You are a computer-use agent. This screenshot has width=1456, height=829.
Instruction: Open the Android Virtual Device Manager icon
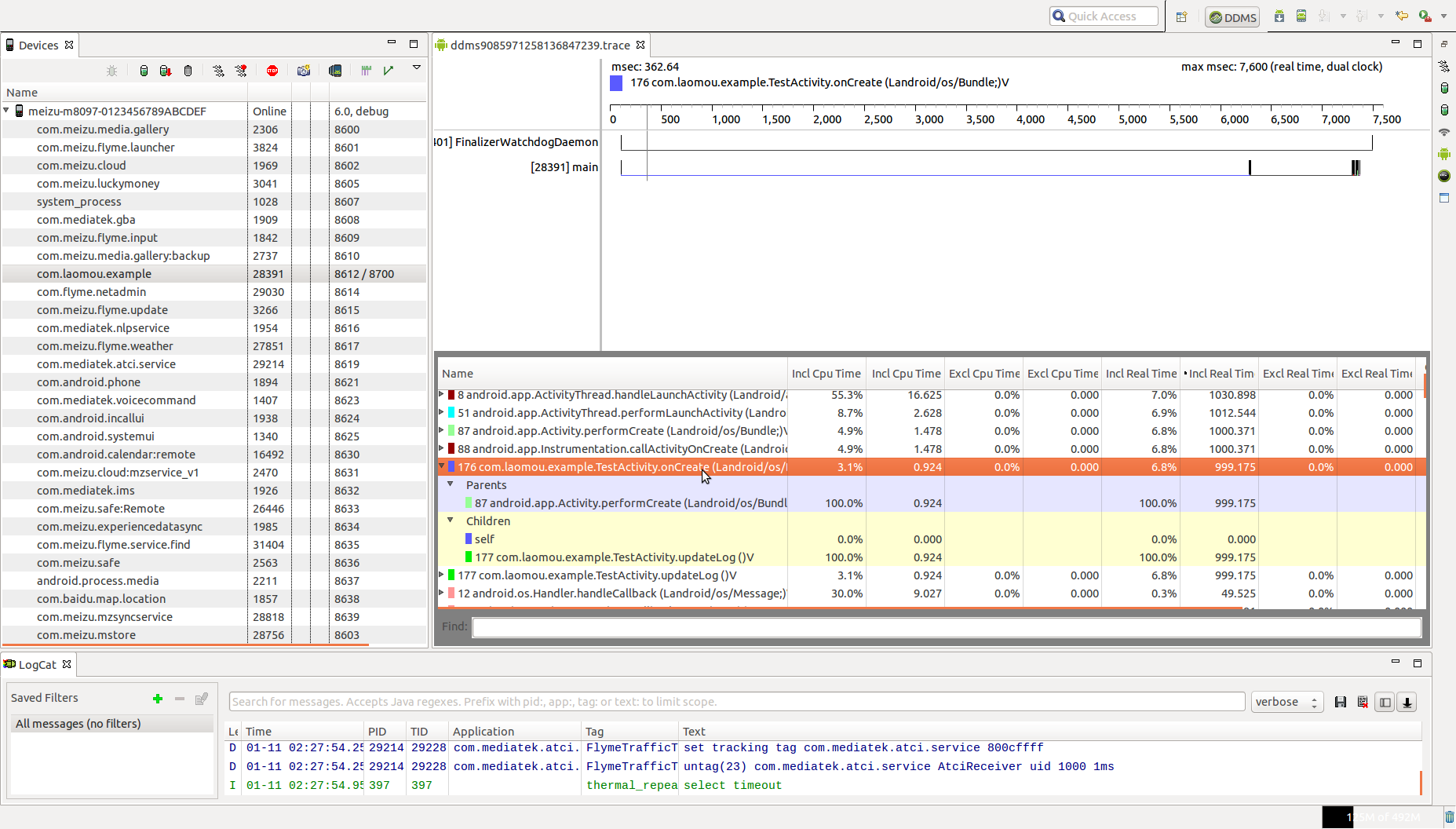click(1301, 16)
